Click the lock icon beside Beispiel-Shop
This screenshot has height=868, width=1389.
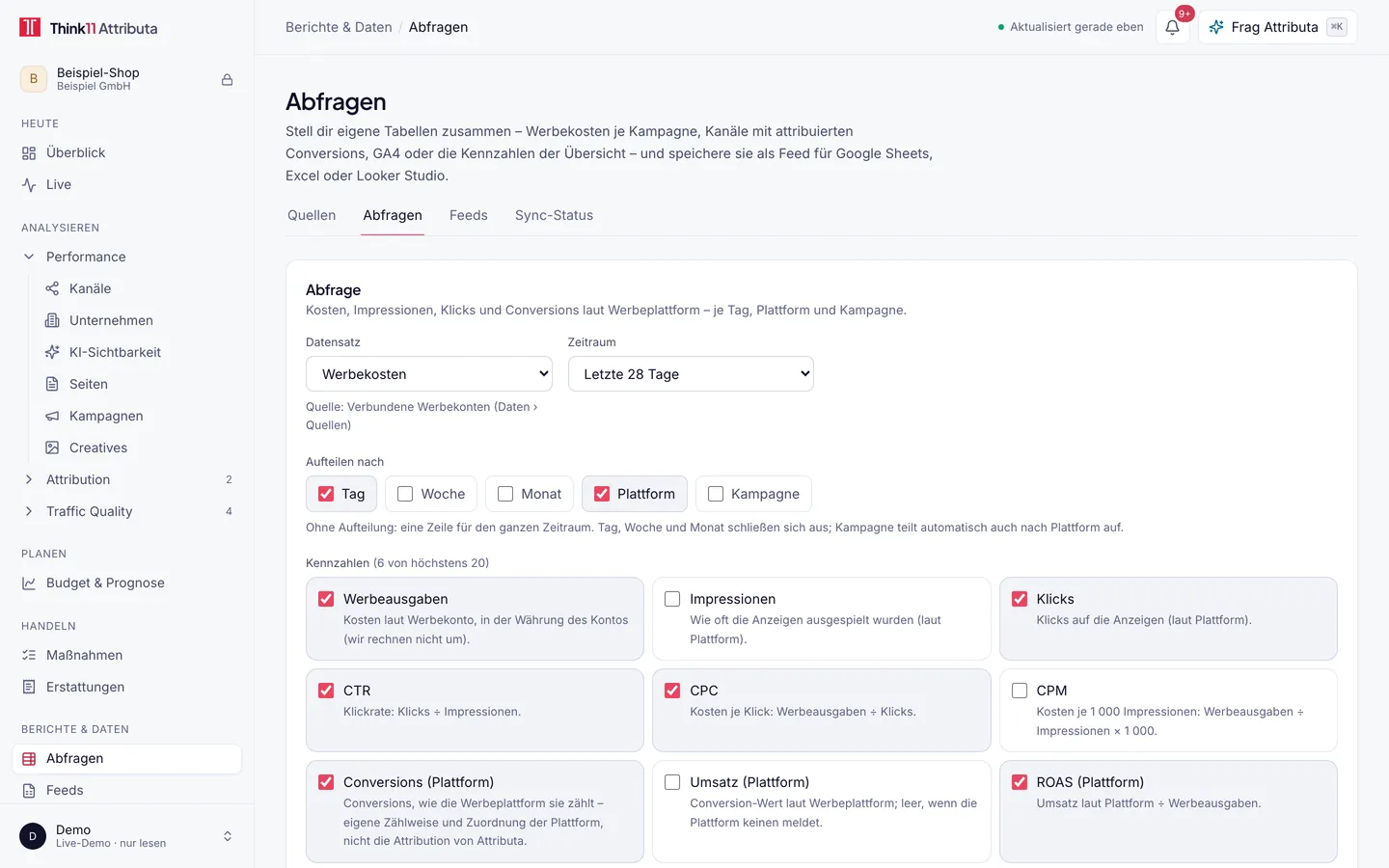[x=228, y=80]
